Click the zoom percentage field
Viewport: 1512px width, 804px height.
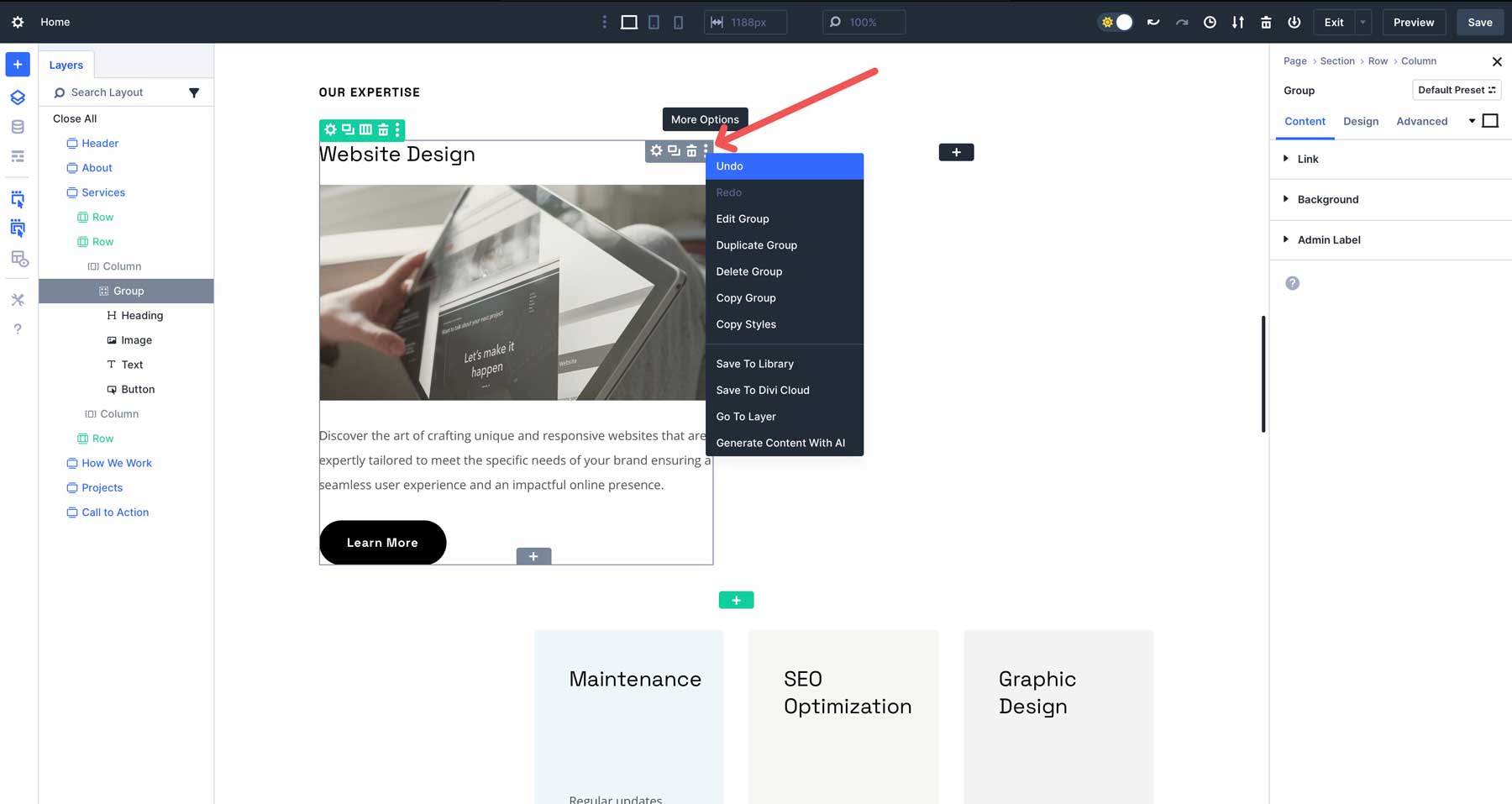coord(864,23)
